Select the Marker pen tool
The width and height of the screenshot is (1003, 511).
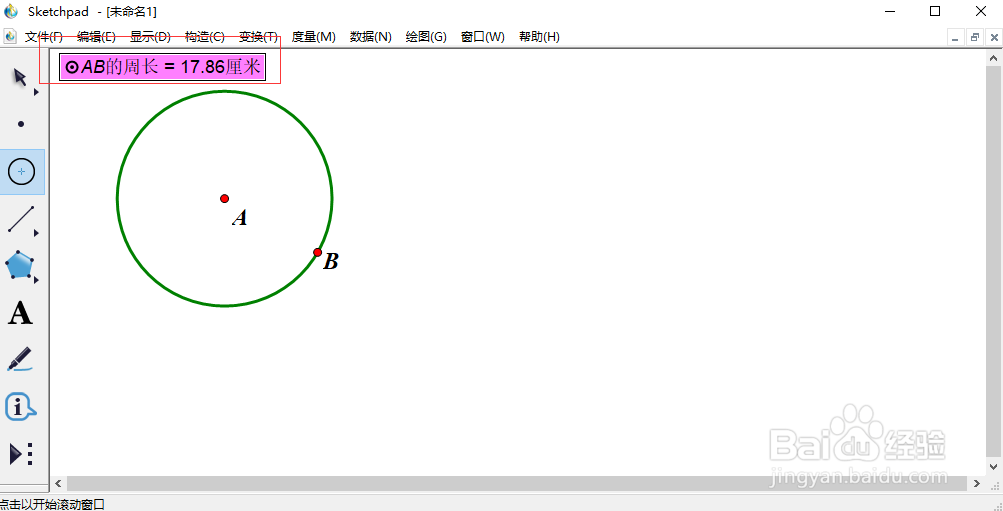(20, 359)
